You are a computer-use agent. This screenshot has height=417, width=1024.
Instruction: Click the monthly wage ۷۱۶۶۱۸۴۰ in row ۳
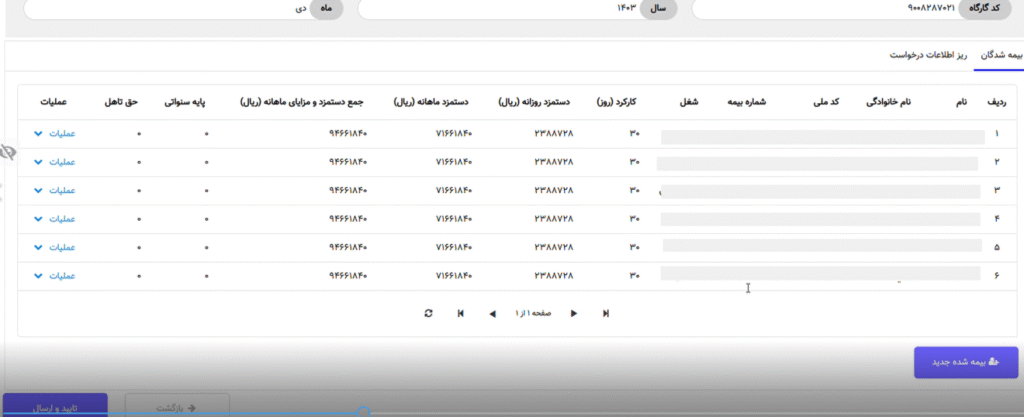(x=453, y=191)
